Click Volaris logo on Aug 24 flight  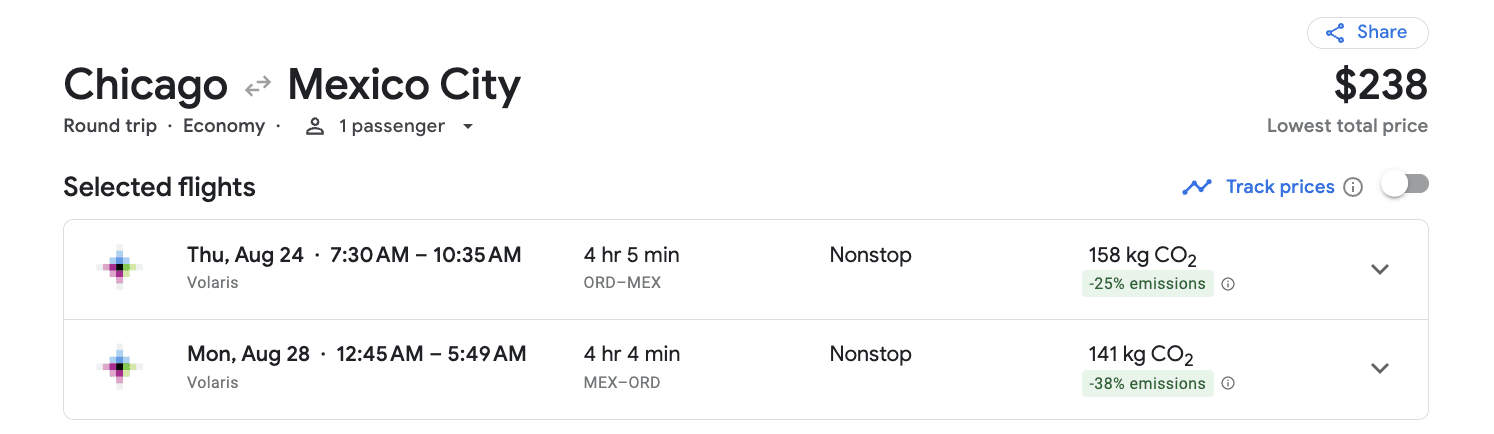coord(120,267)
